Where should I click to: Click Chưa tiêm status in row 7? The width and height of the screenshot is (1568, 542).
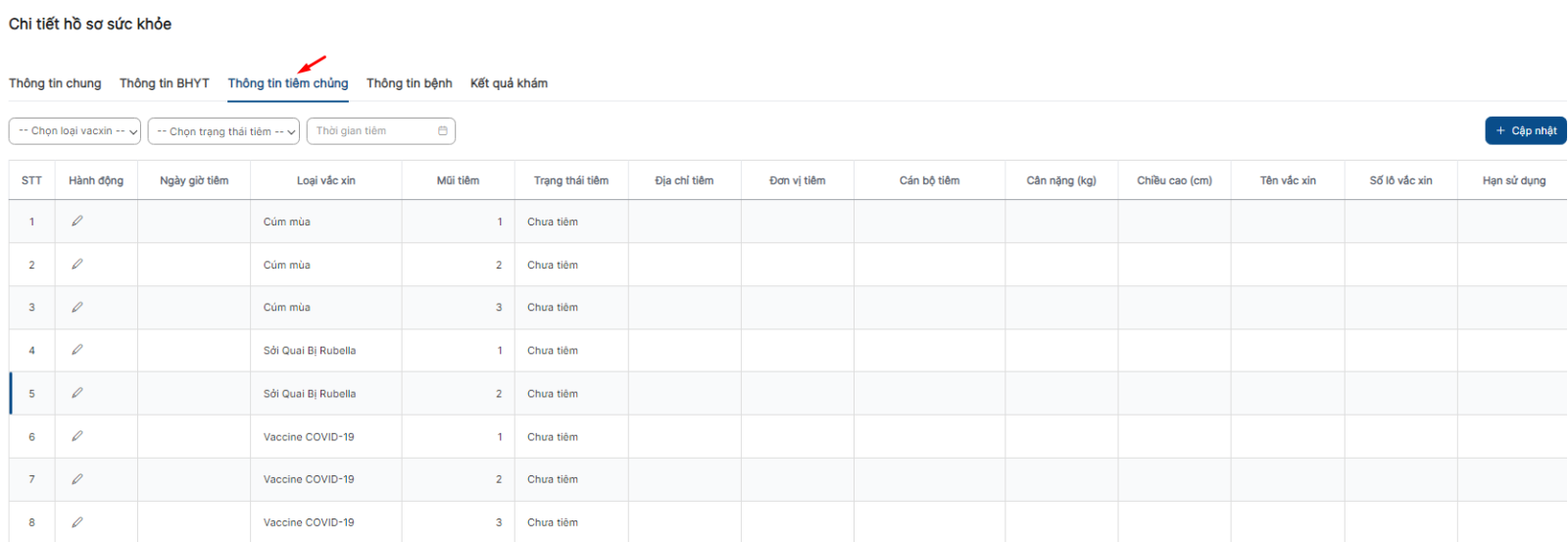pos(553,479)
